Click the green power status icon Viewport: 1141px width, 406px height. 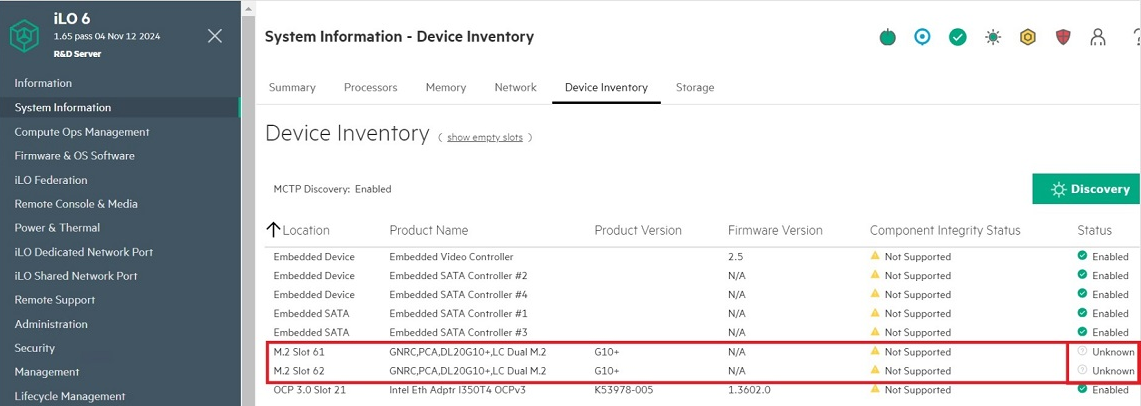887,37
